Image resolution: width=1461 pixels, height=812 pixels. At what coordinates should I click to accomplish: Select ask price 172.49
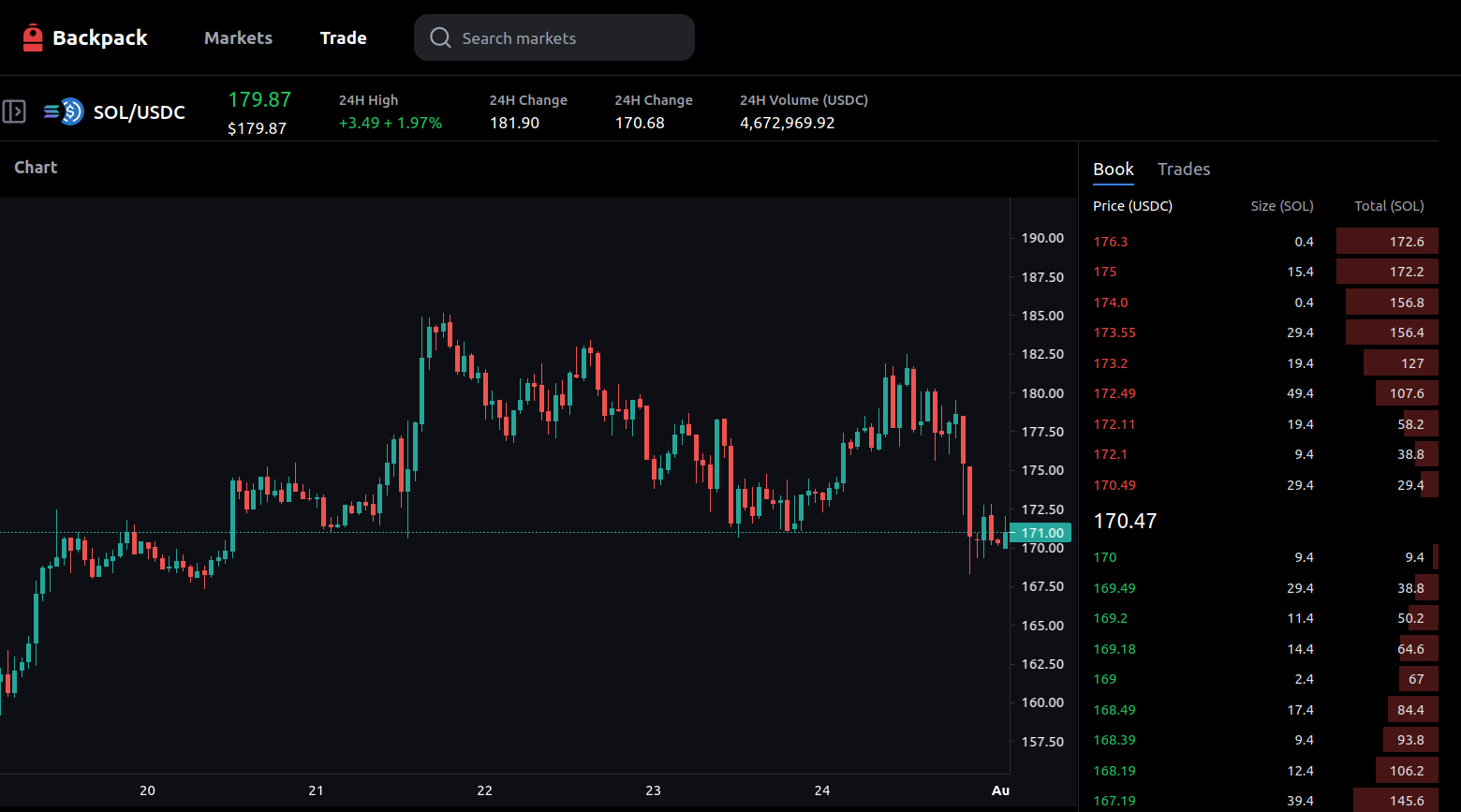[x=1114, y=393]
